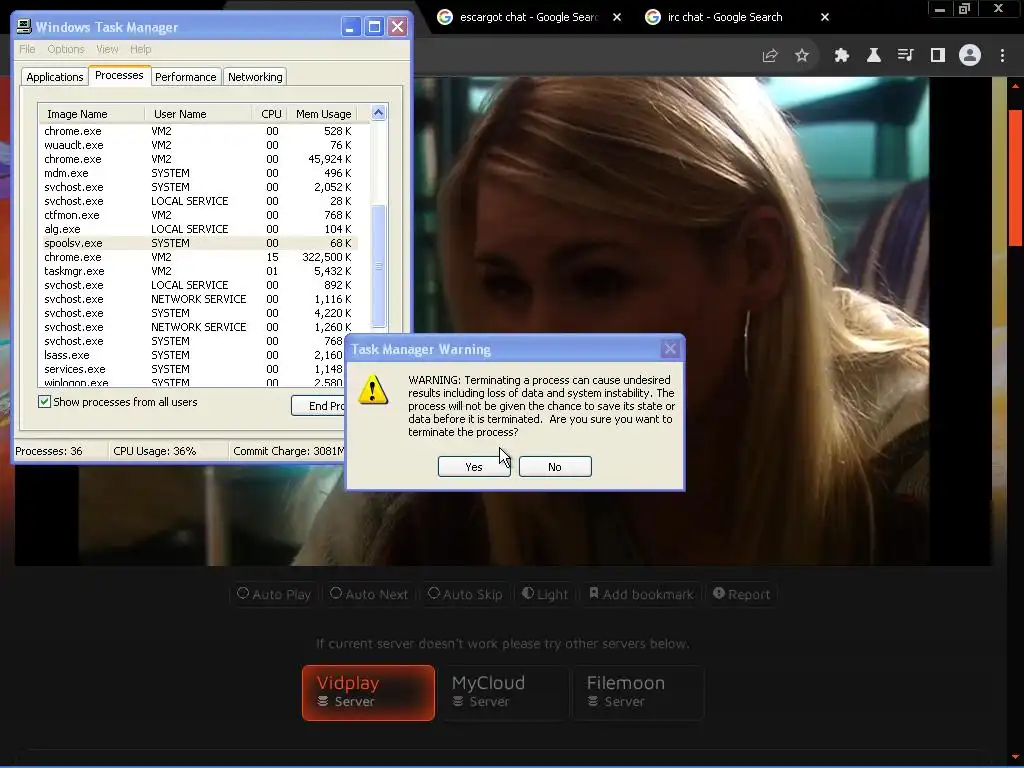The image size is (1024, 768).
Task: Switch to the Applications tab
Action: pyautogui.click(x=55, y=77)
